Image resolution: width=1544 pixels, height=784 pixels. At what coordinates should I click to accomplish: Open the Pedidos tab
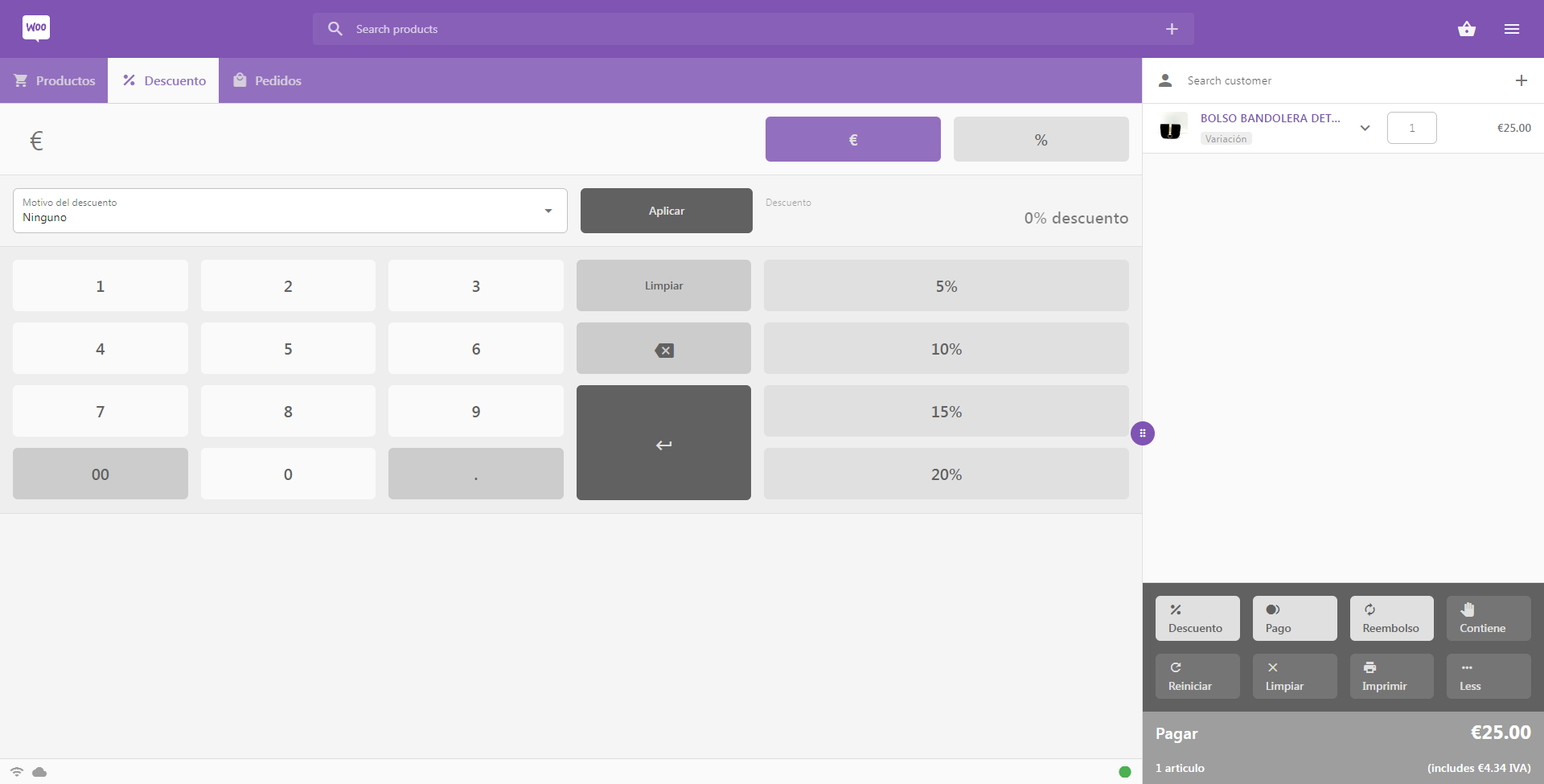tap(267, 80)
